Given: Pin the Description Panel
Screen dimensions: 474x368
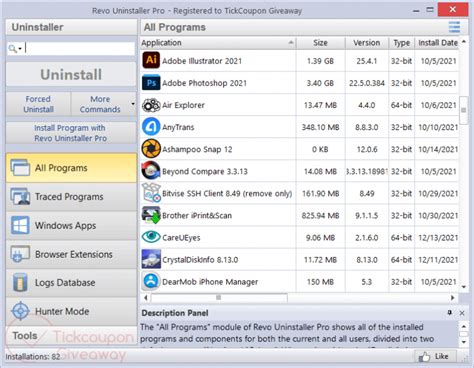Looking at the screenshot, I should click(x=449, y=313).
